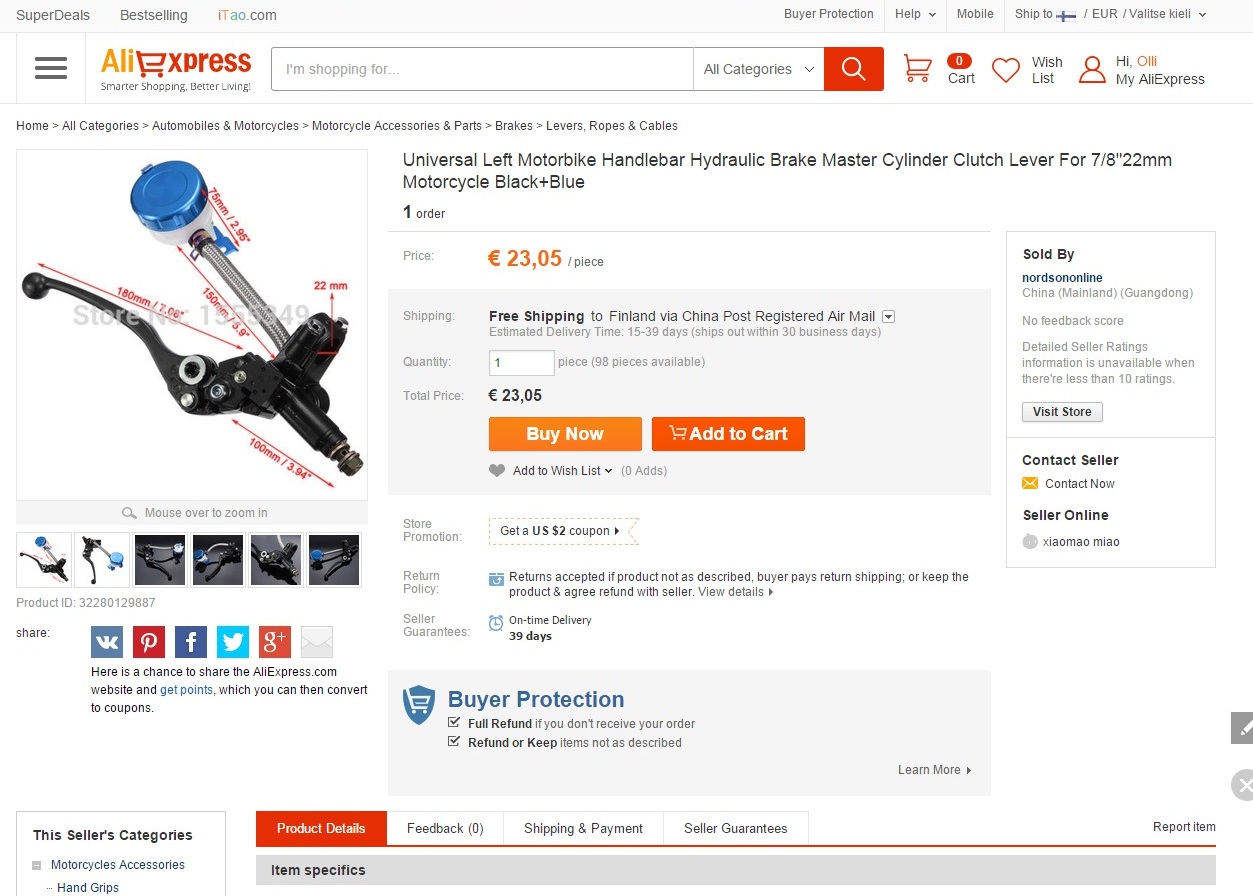Expand the All Categories search dropdown

pos(759,69)
